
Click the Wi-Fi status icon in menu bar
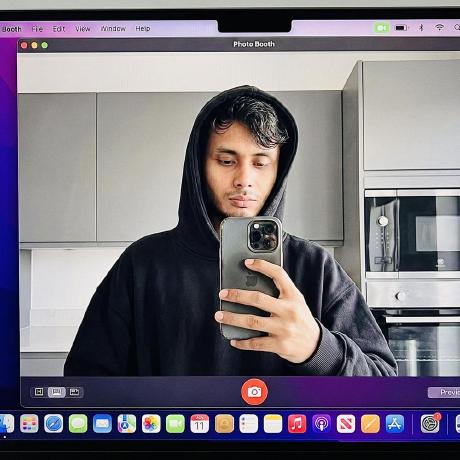point(439,27)
